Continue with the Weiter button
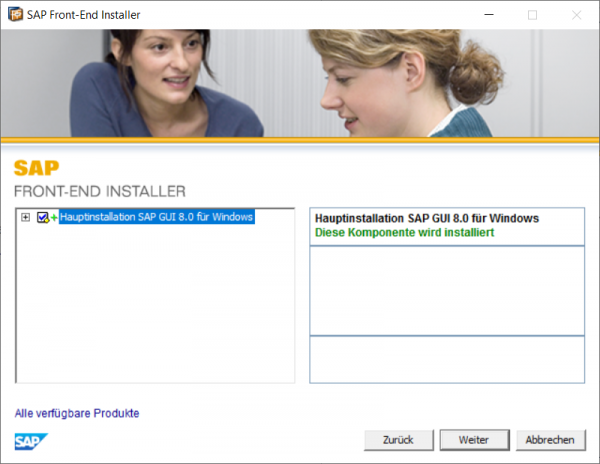This screenshot has height=464, width=600. pyautogui.click(x=474, y=440)
